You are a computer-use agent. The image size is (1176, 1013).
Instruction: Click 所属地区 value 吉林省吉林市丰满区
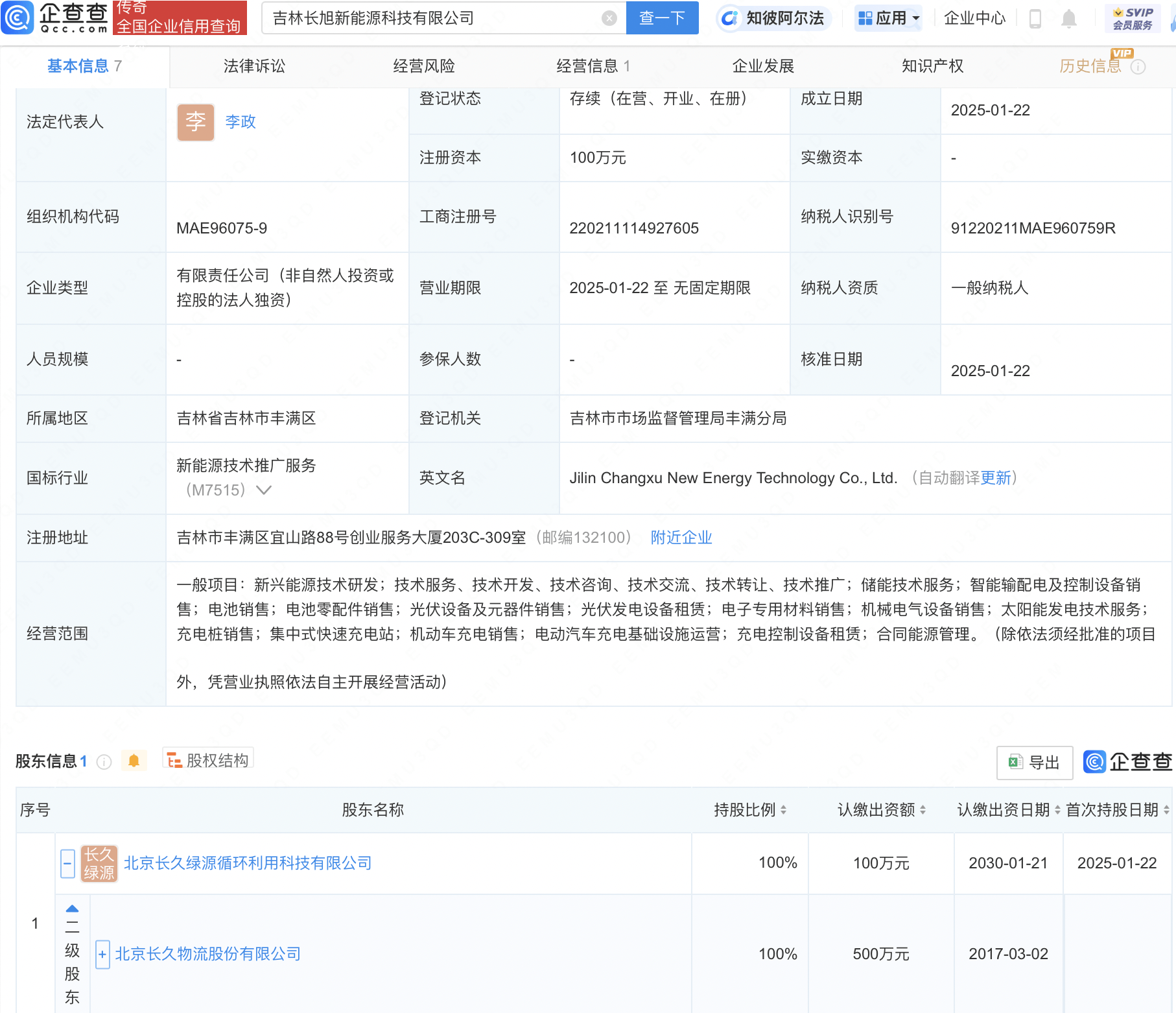[246, 418]
